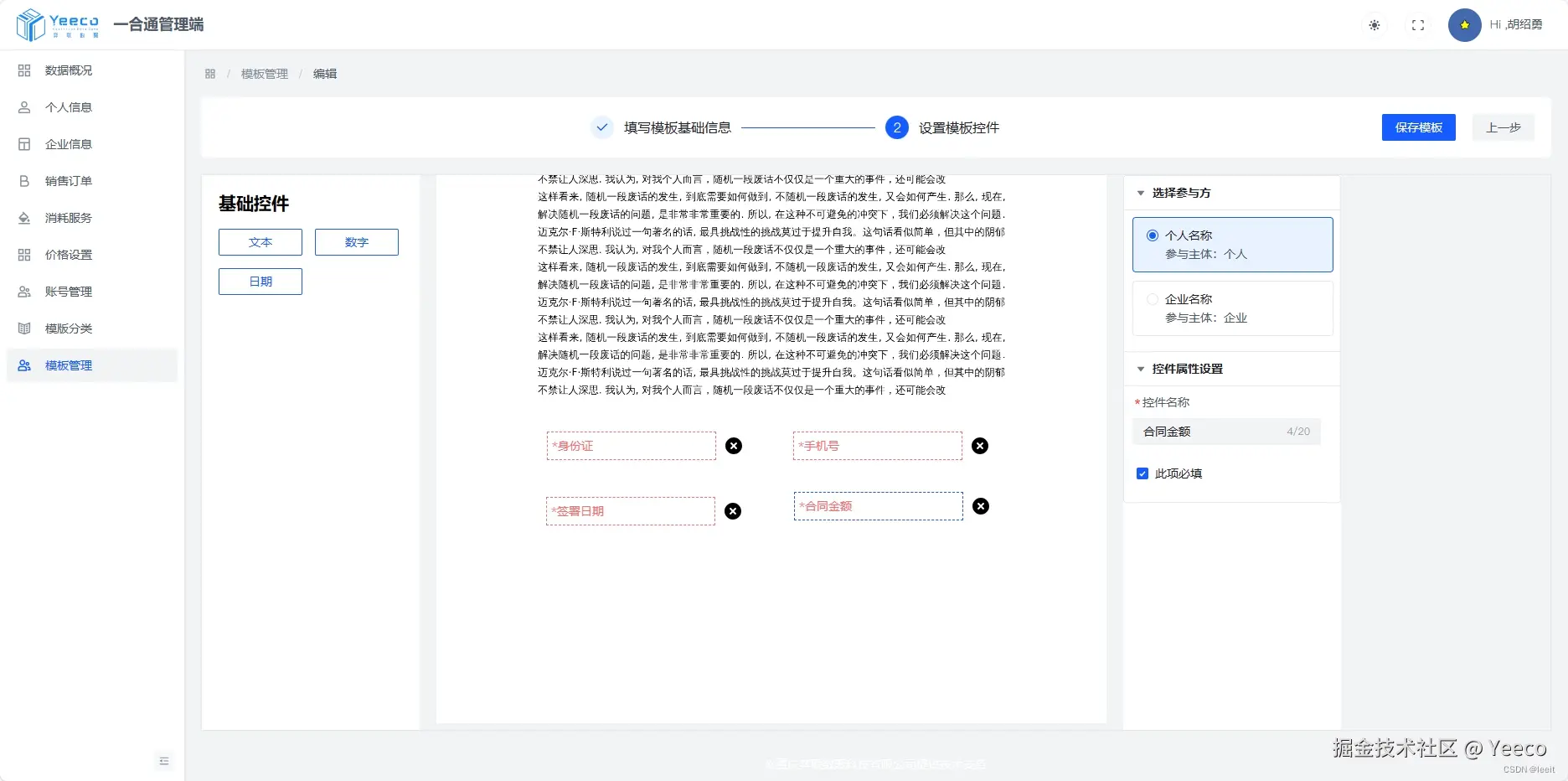Open 消耗服务 menu item
The width and height of the screenshot is (1568, 781).
[92, 218]
